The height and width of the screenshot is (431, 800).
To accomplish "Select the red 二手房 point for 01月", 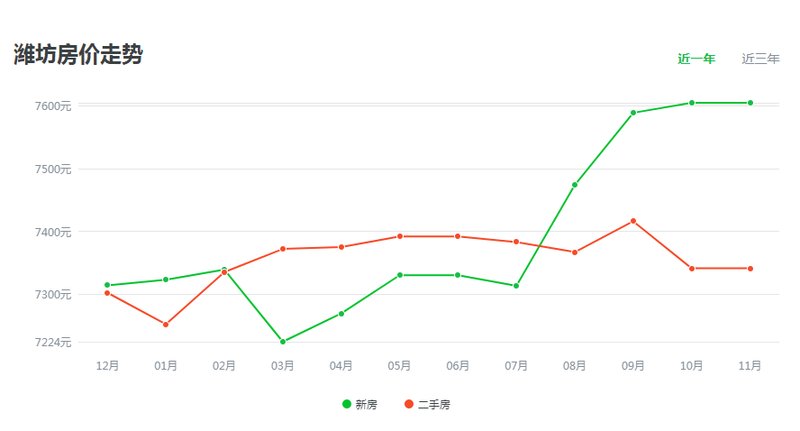I will (166, 325).
